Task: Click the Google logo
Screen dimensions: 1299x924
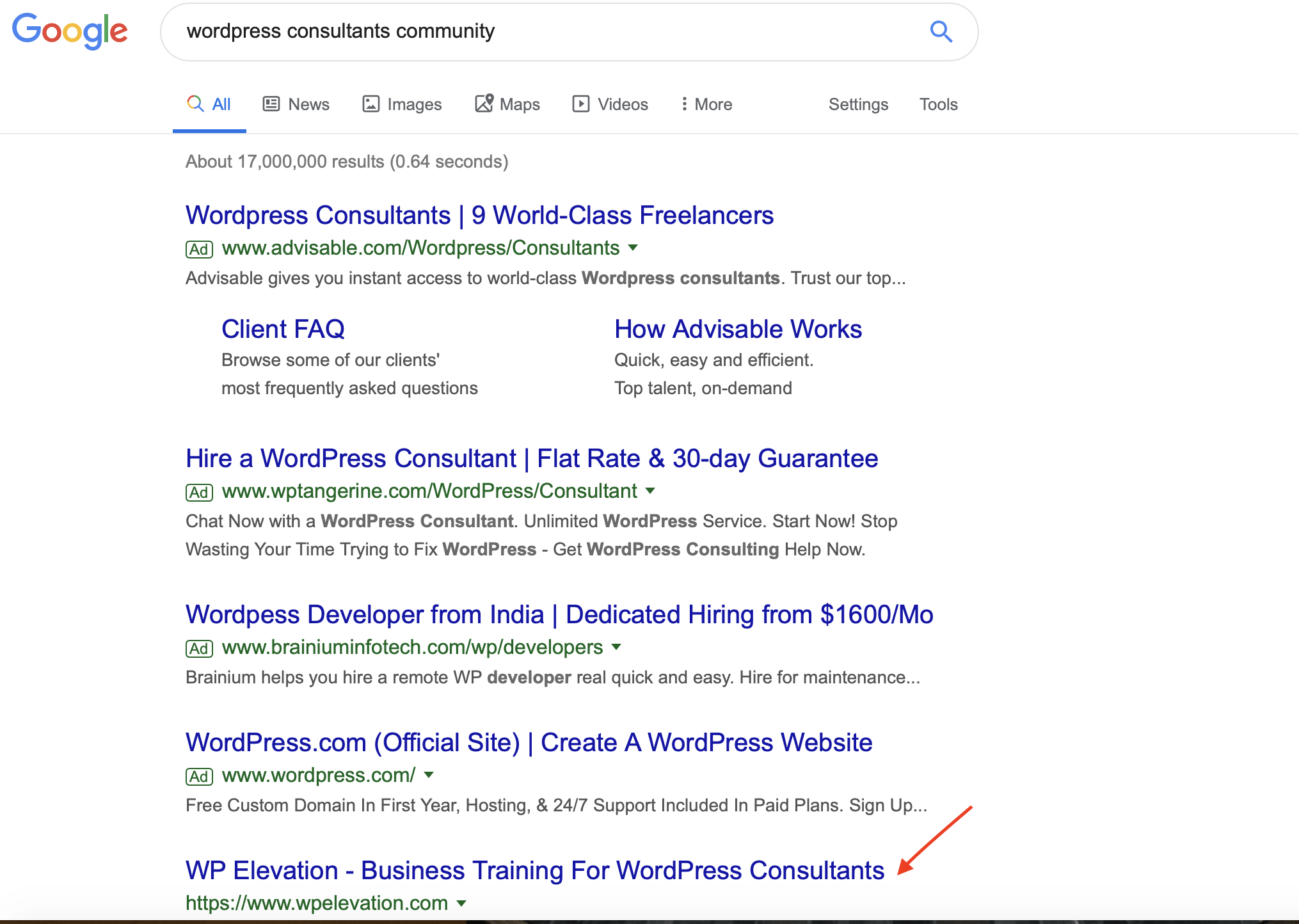Action: [x=70, y=31]
